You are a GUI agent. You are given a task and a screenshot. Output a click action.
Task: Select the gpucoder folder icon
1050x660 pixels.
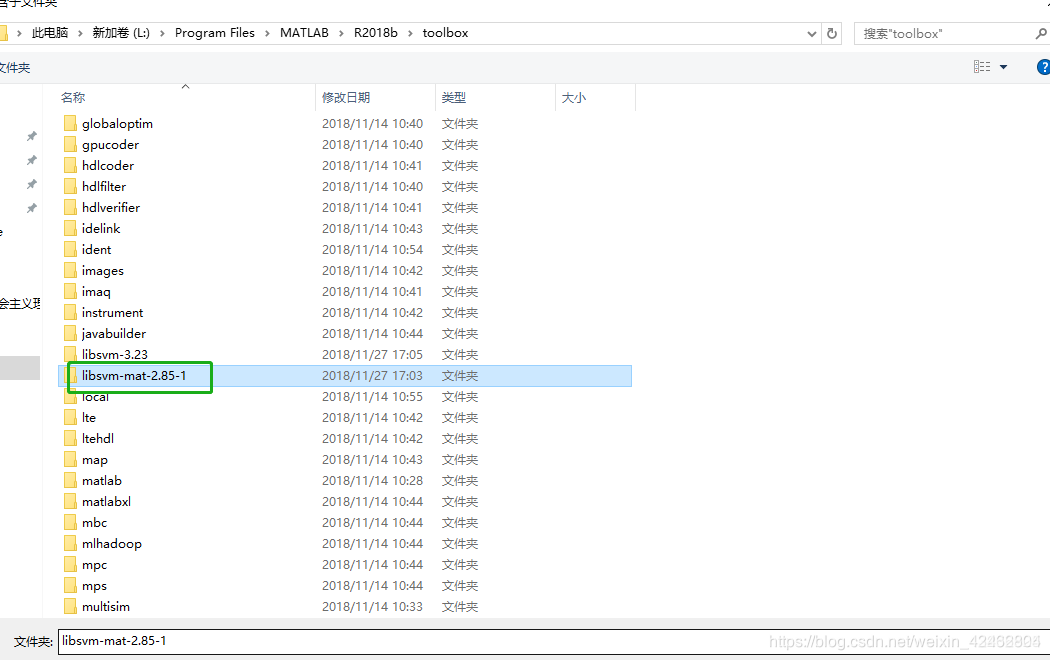point(70,145)
